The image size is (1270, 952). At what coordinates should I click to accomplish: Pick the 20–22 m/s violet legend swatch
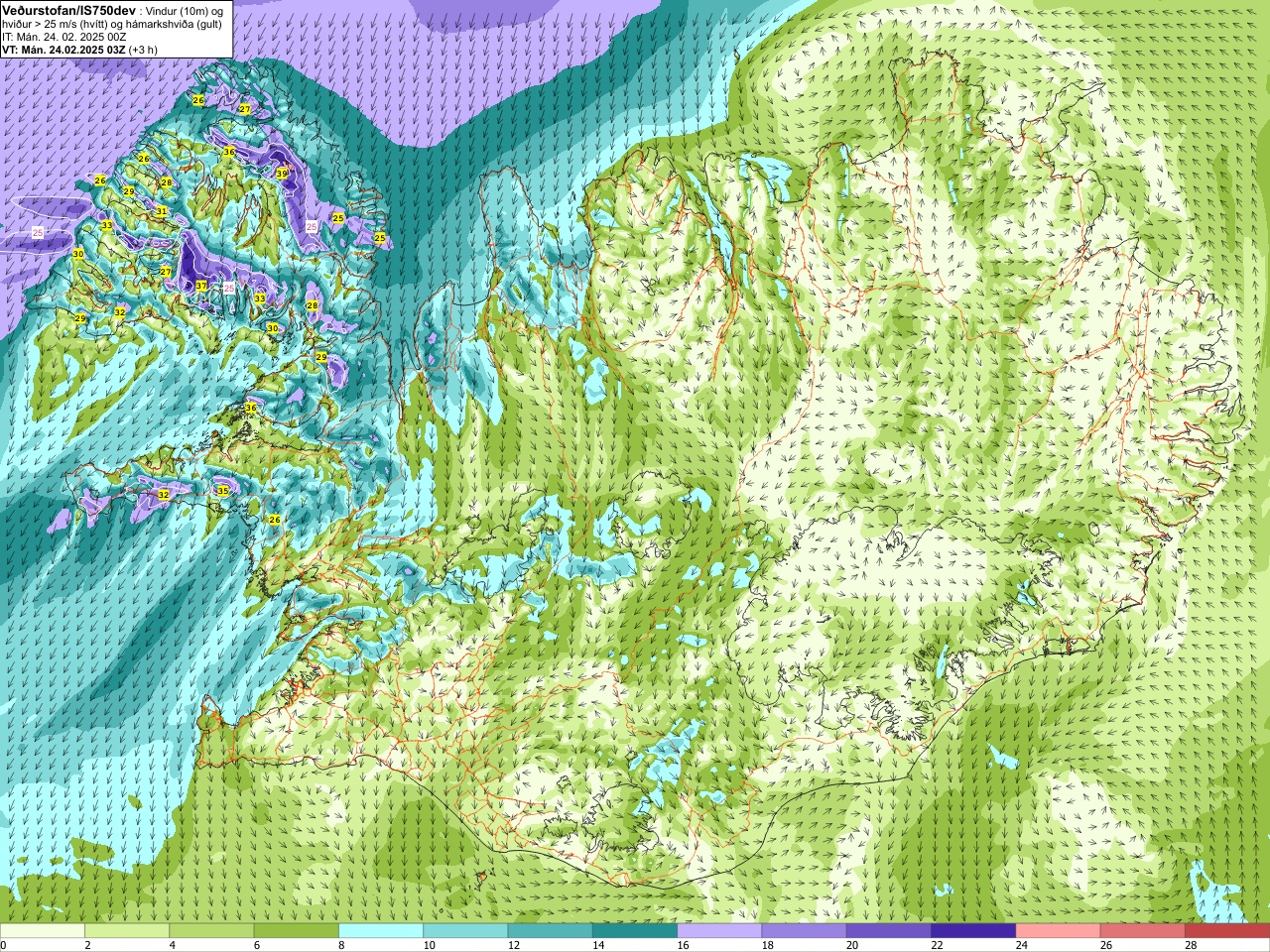(x=889, y=931)
